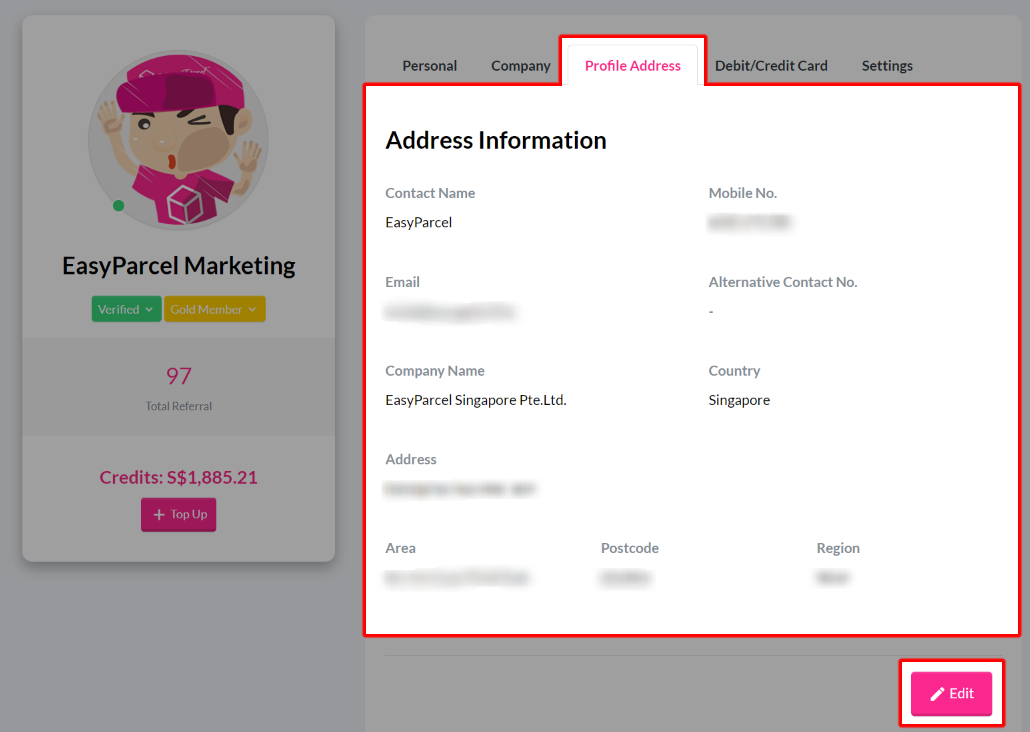The image size is (1030, 732).
Task: Click the blurred Address value
Action: click(460, 489)
